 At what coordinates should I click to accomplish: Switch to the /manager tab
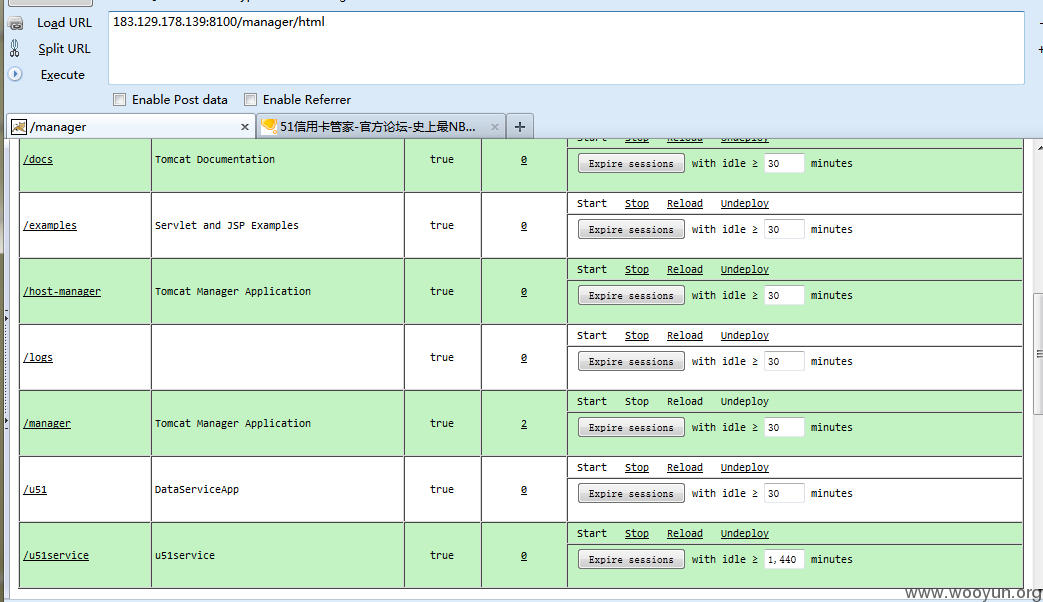(x=130, y=126)
